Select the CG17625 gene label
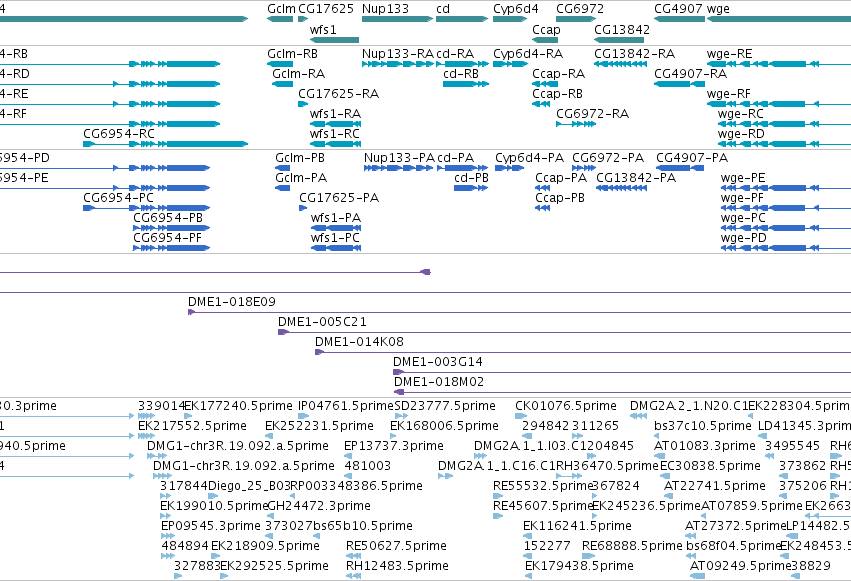This screenshot has height=581, width=851. click(326, 9)
